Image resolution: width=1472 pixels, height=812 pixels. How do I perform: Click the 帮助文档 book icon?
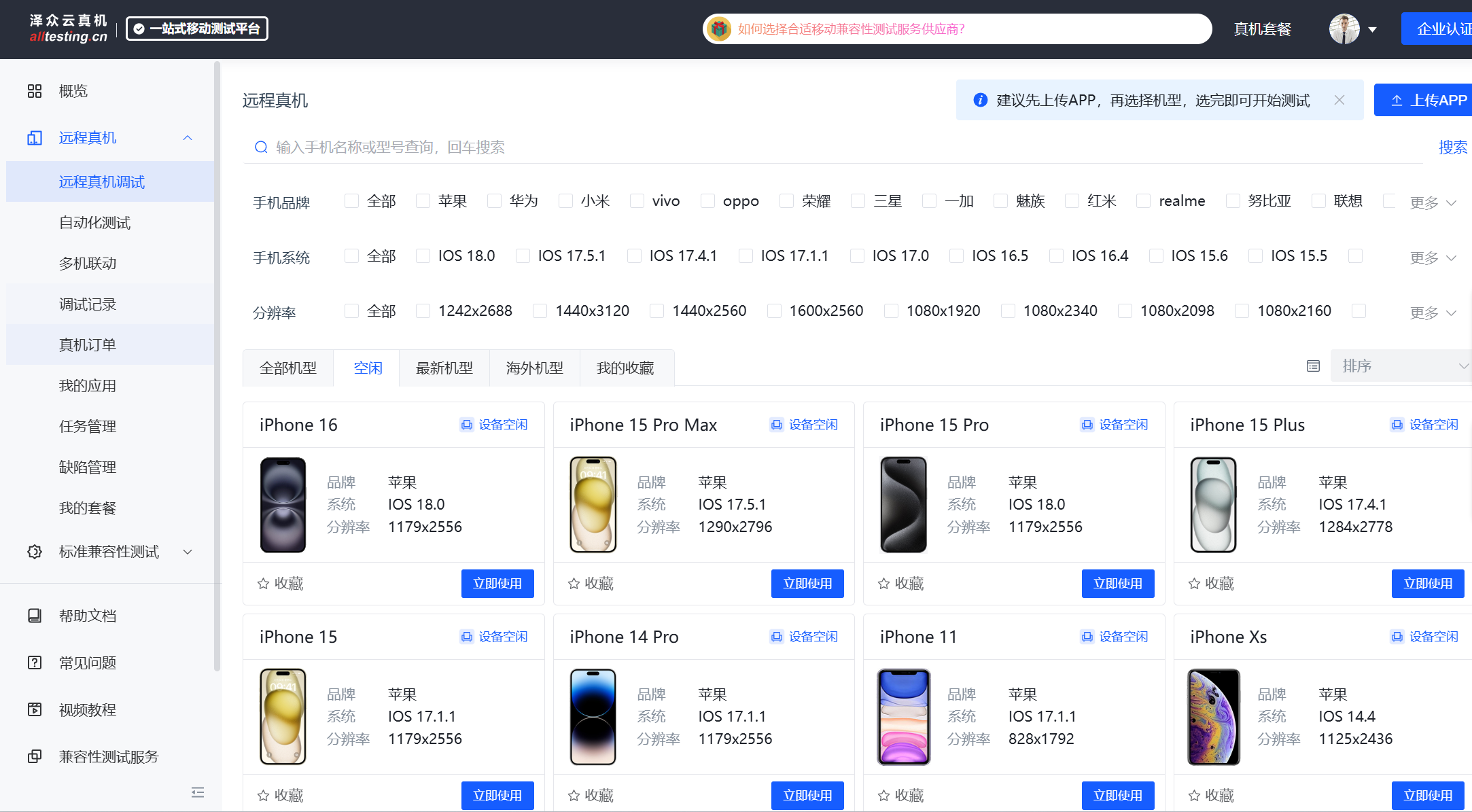coord(35,616)
